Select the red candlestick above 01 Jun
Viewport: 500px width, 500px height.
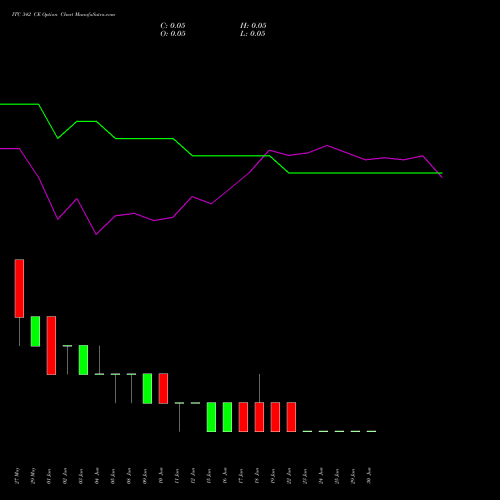click(51, 345)
